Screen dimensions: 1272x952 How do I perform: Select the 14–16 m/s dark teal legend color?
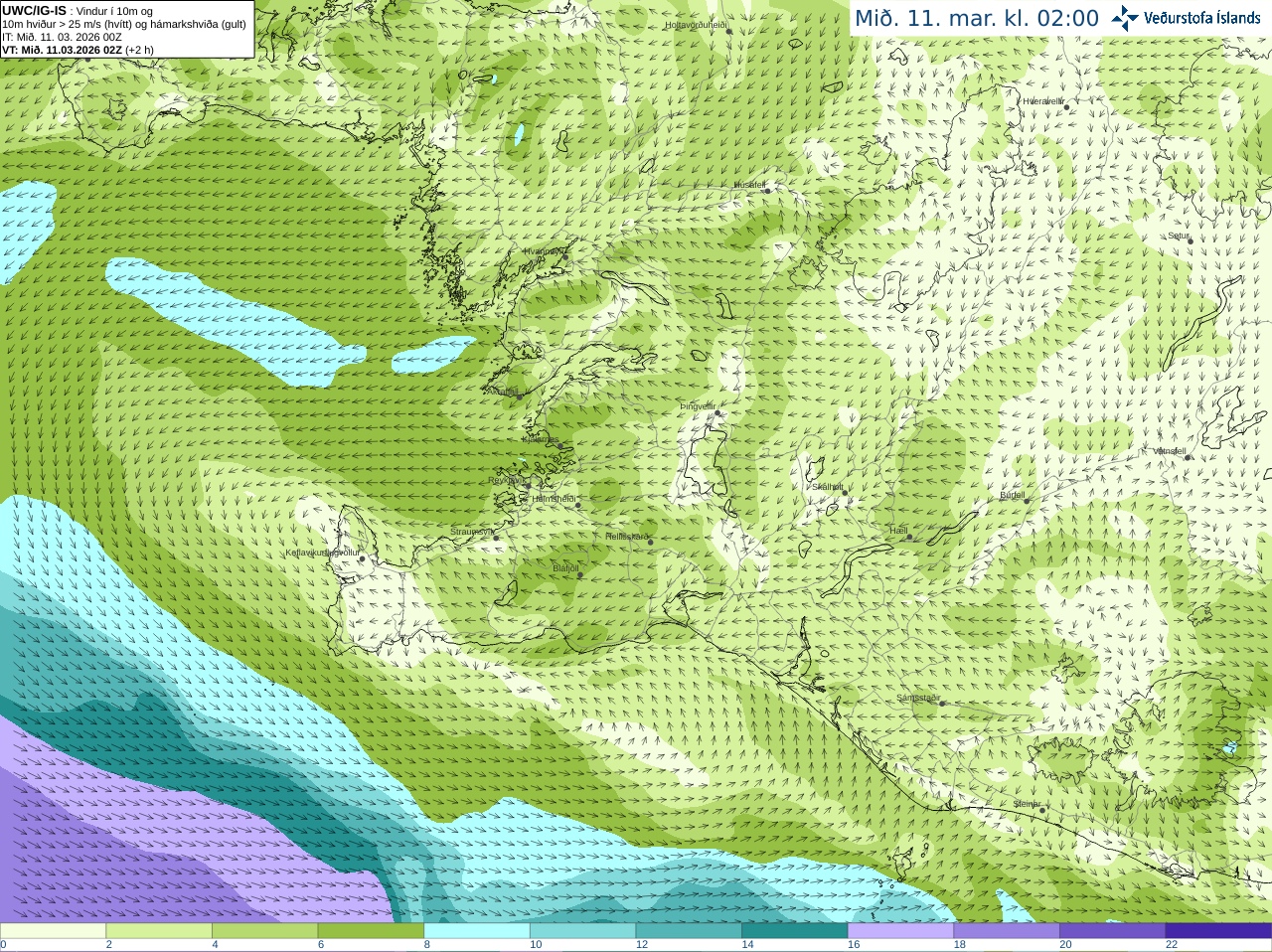coord(795,931)
